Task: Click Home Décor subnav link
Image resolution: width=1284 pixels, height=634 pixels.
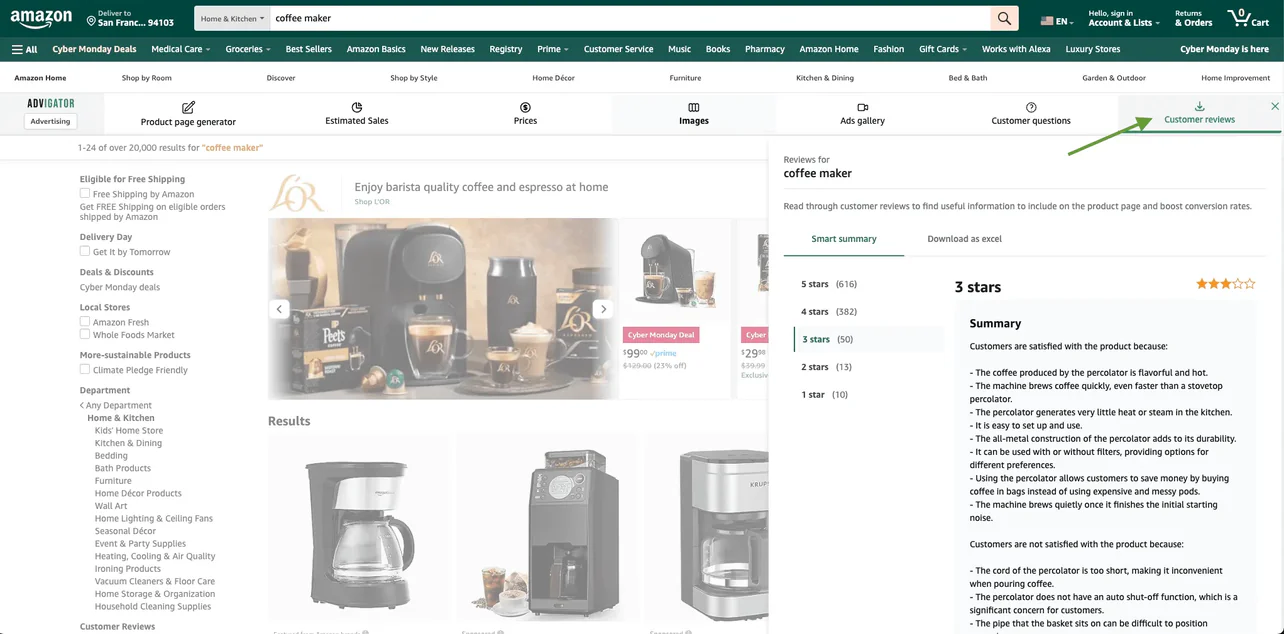Action: click(x=553, y=78)
